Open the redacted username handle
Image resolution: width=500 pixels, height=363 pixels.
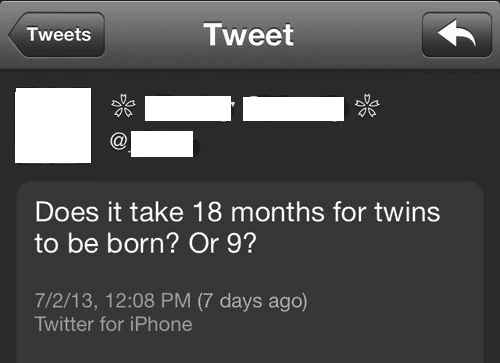coord(162,144)
